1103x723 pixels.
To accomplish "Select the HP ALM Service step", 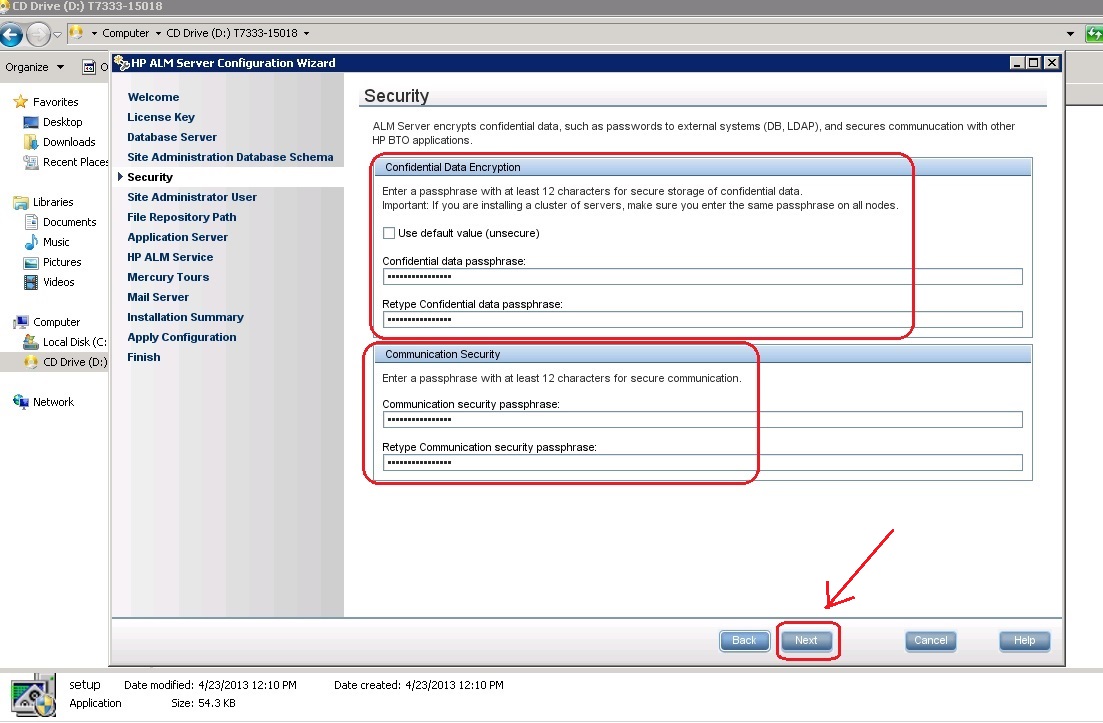I will (170, 257).
